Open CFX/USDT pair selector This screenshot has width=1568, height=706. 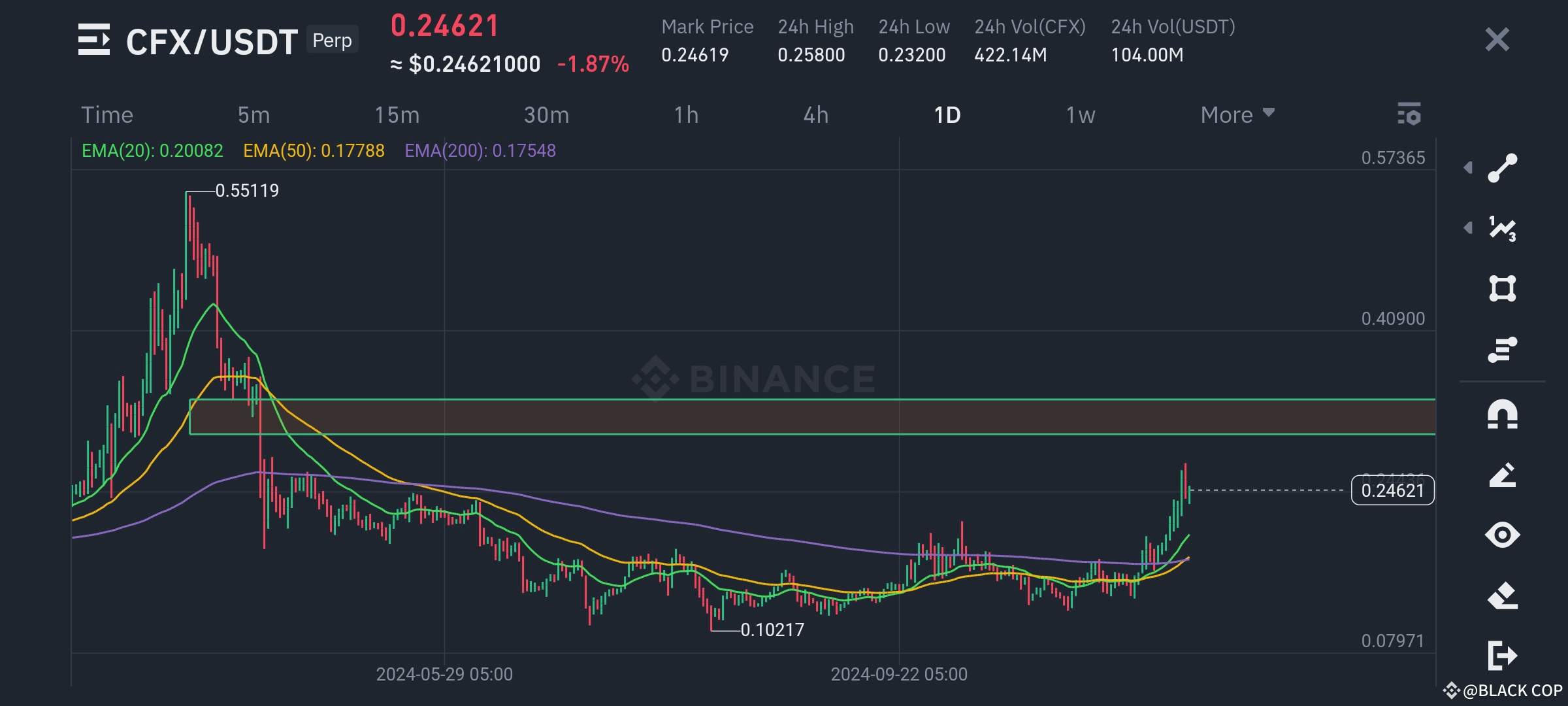coord(212,42)
